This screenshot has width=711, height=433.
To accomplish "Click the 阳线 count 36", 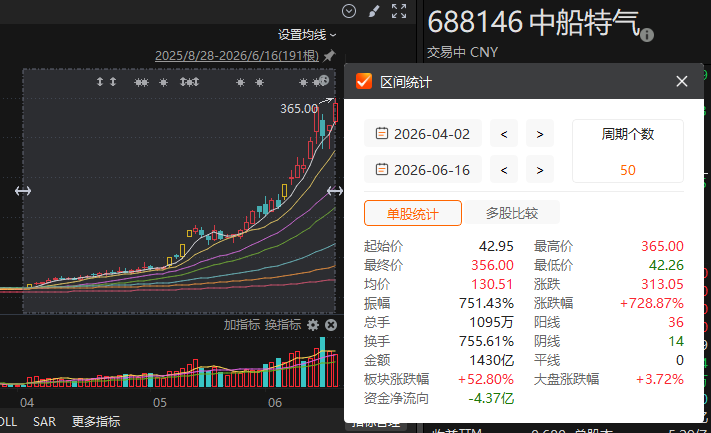I will pyautogui.click(x=676, y=322).
